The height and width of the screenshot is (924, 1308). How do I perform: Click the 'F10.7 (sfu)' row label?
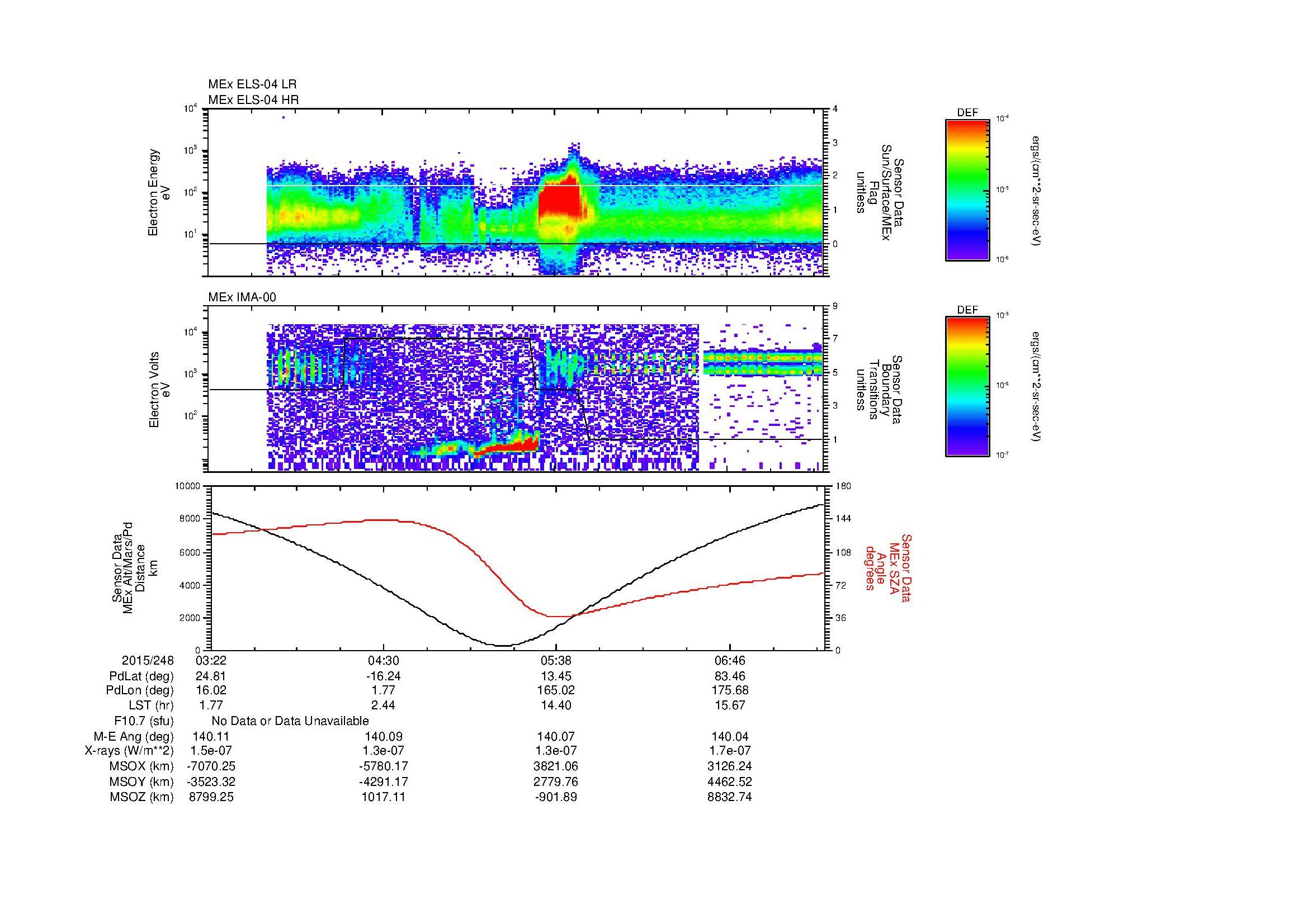[144, 721]
